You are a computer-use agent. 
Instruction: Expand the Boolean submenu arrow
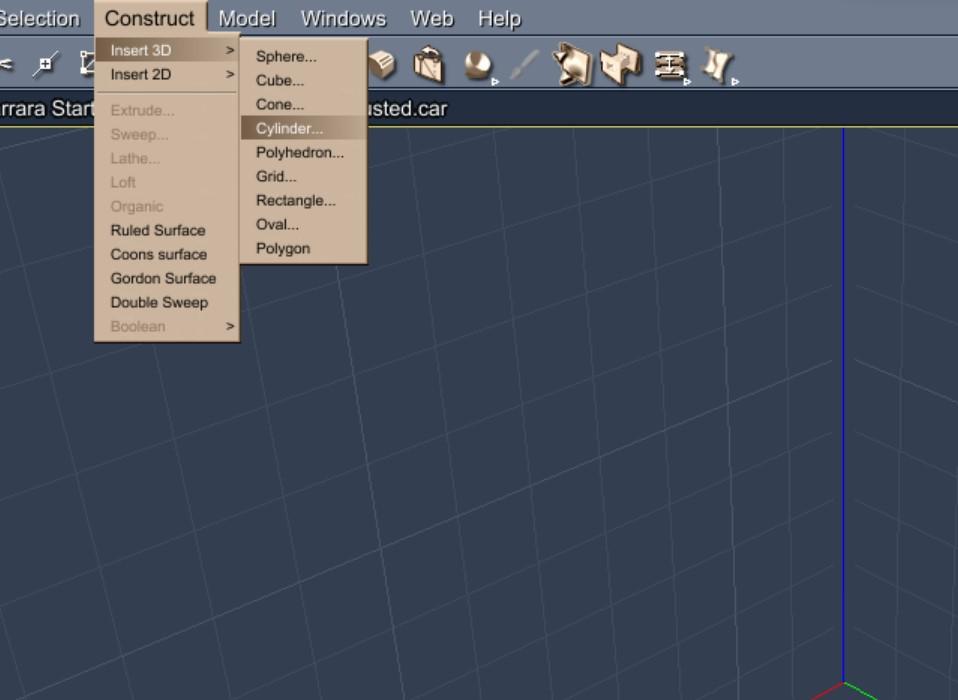tap(230, 326)
